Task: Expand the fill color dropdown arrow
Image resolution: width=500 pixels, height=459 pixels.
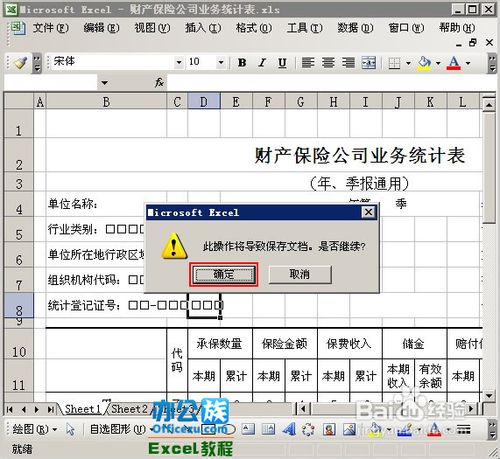Action: (438, 63)
